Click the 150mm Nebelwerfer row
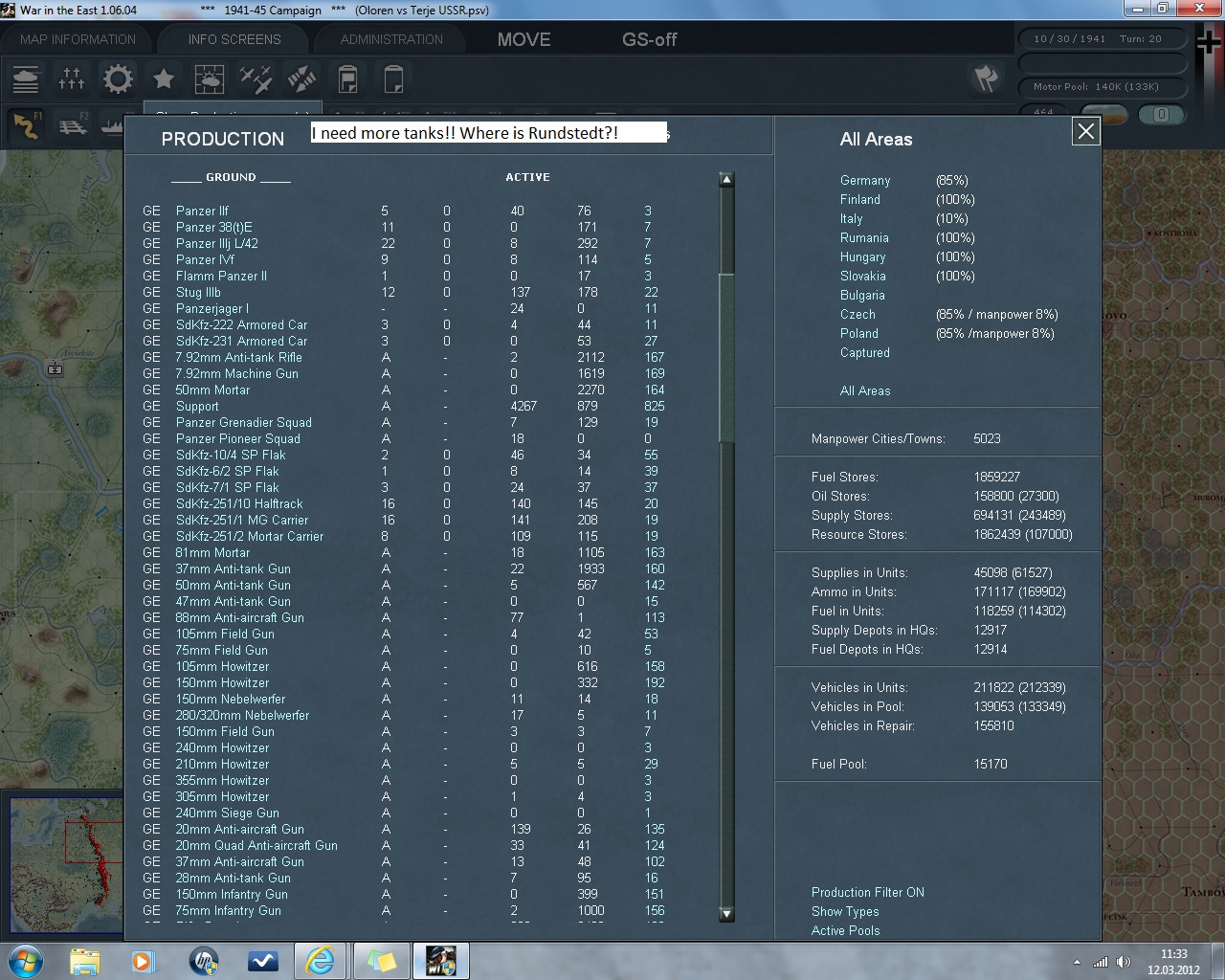Image resolution: width=1225 pixels, height=980 pixels. (398, 699)
